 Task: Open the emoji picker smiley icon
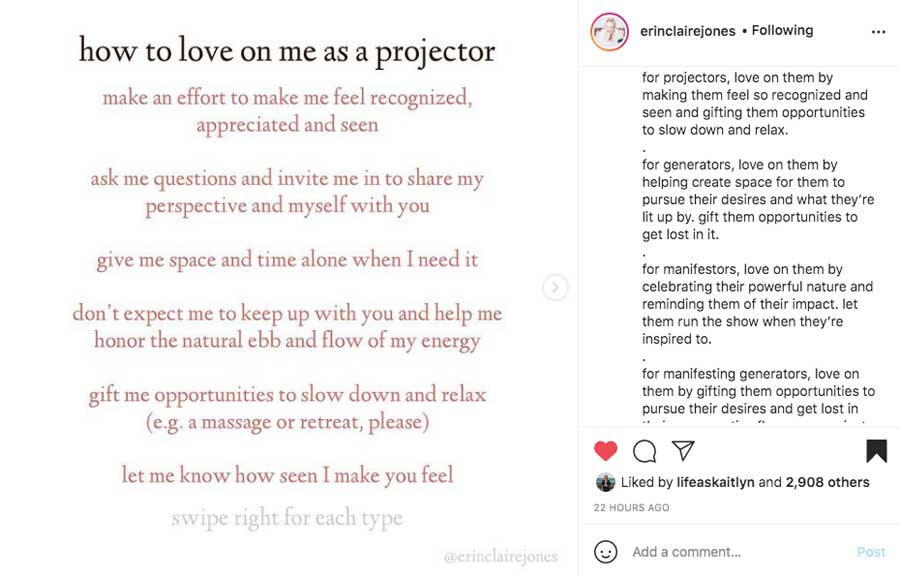[x=606, y=552]
